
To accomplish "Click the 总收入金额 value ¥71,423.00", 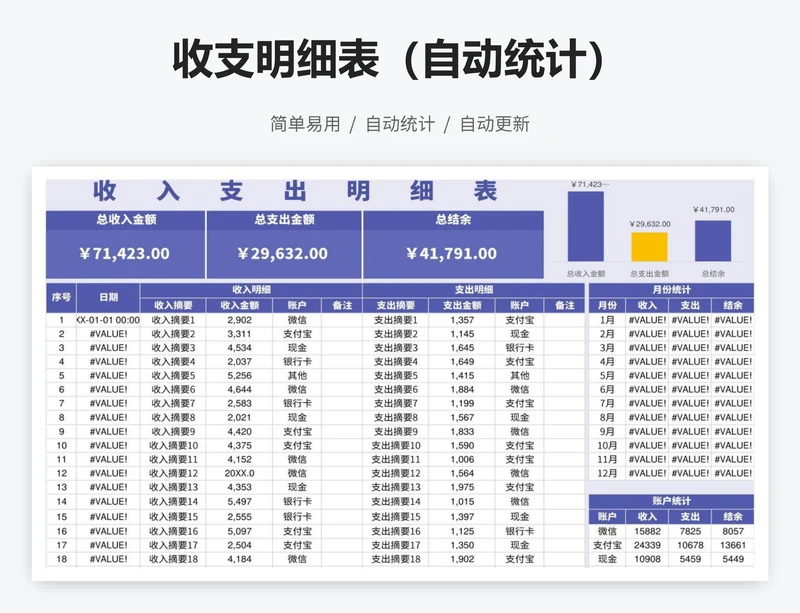I will tap(125, 254).
